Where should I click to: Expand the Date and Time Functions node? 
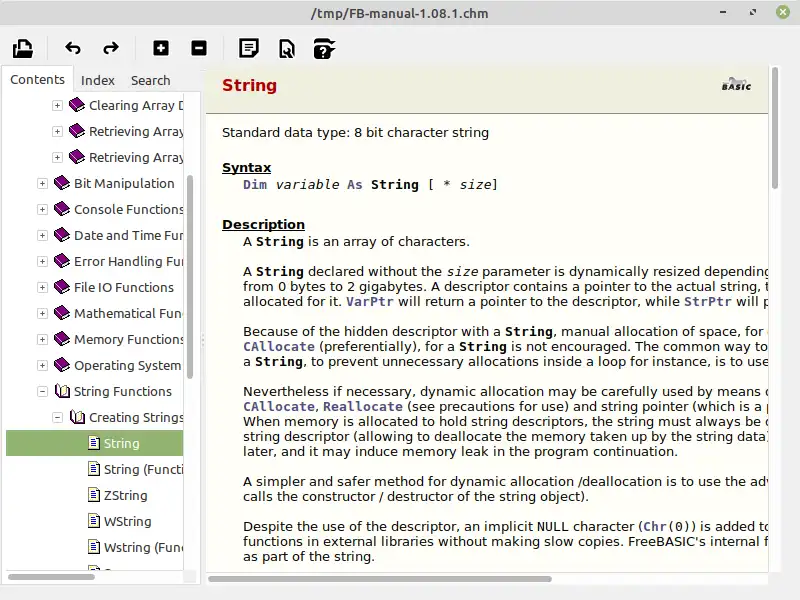coord(42,236)
